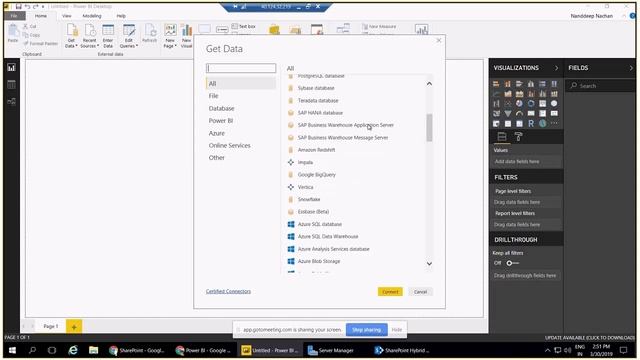Open Server Manager from the taskbar
This screenshot has height=360, width=640.
(330, 350)
